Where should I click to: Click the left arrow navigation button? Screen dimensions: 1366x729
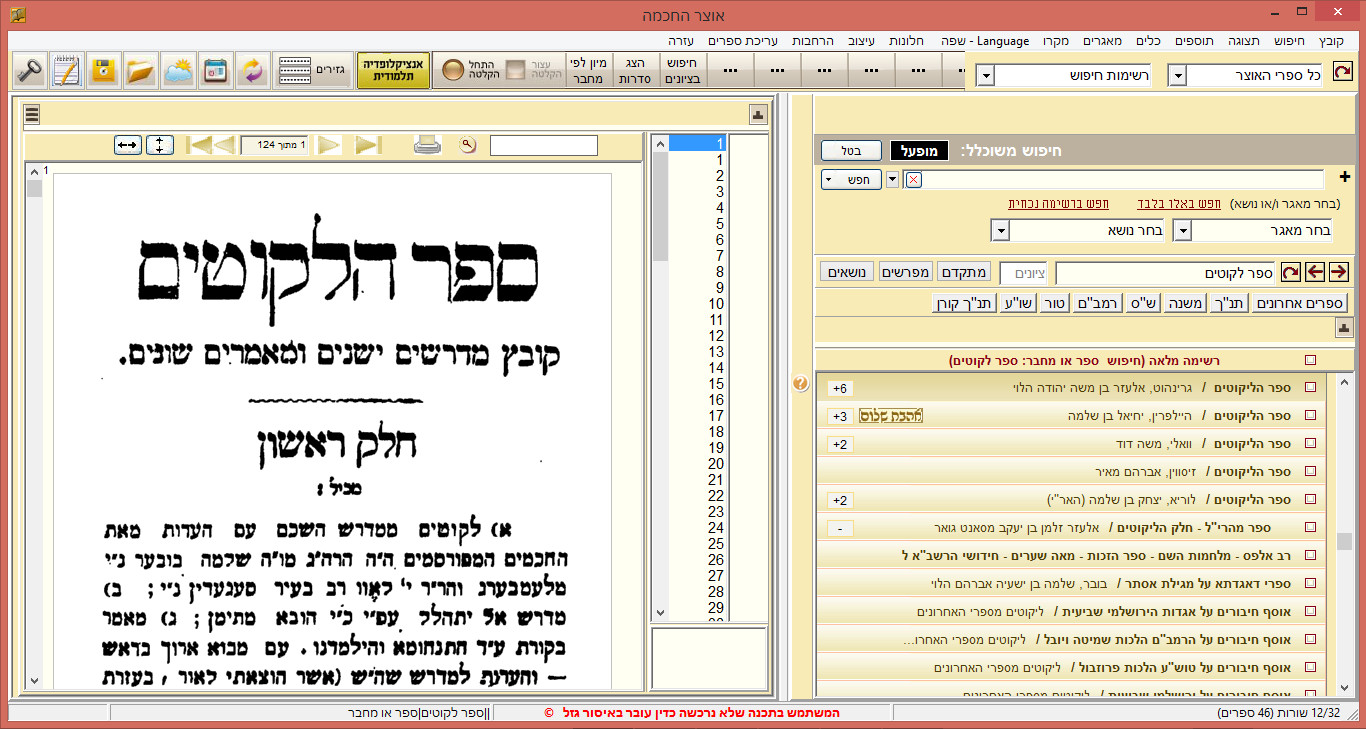[x=1316, y=272]
